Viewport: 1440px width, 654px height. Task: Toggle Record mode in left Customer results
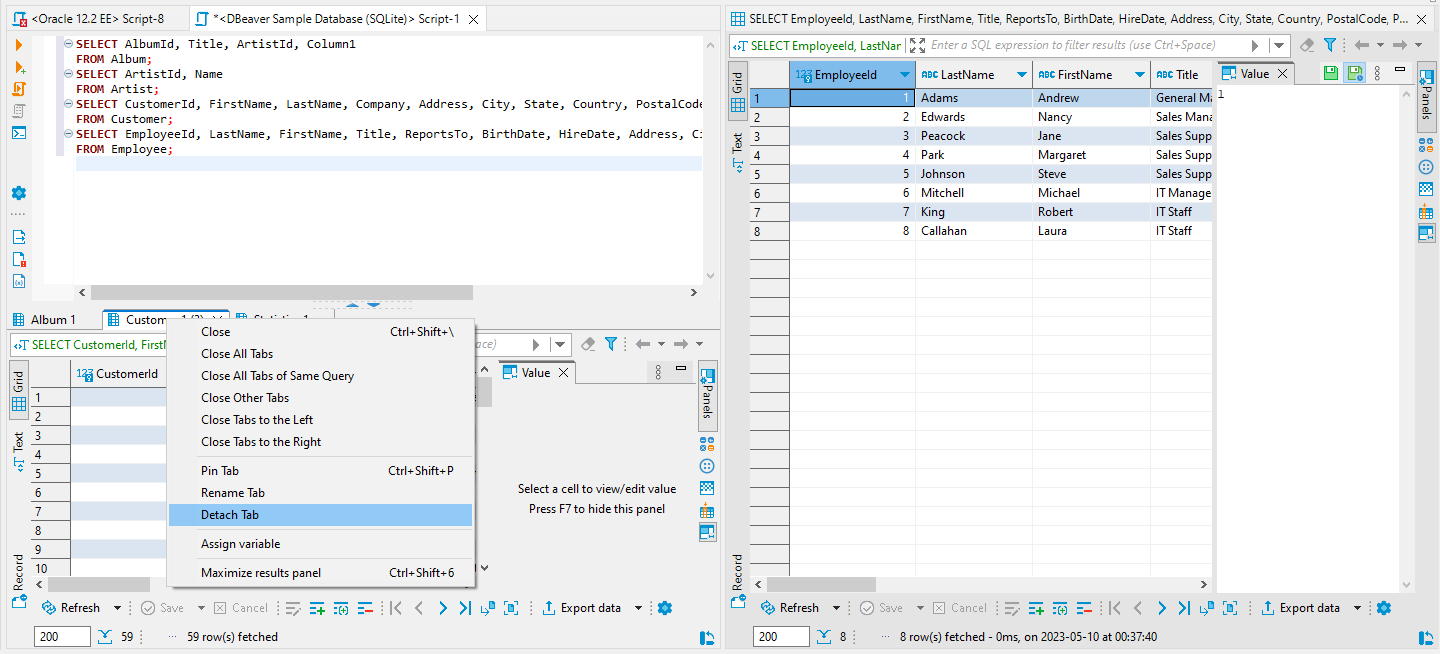pyautogui.click(x=18, y=581)
